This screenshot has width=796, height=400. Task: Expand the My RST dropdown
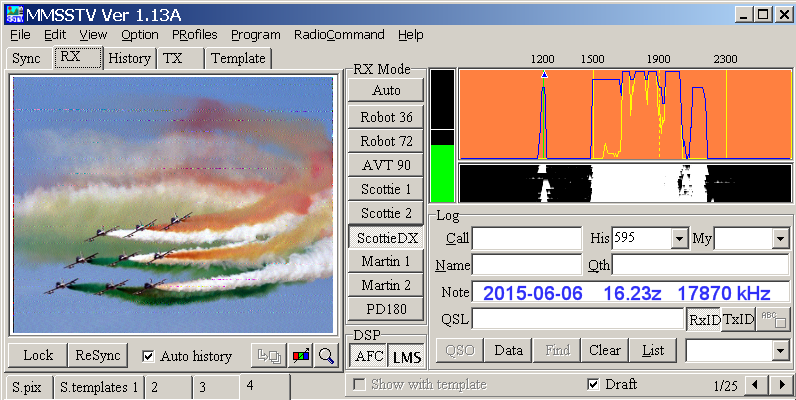[x=780, y=239]
